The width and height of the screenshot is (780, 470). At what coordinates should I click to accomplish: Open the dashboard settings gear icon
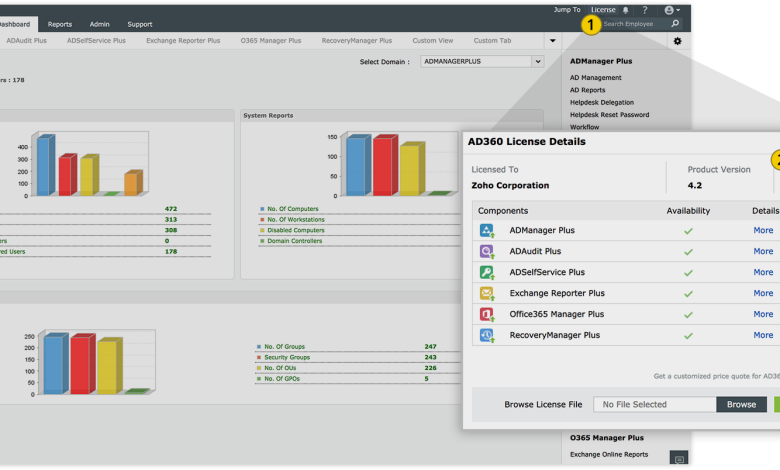pyautogui.click(x=678, y=41)
